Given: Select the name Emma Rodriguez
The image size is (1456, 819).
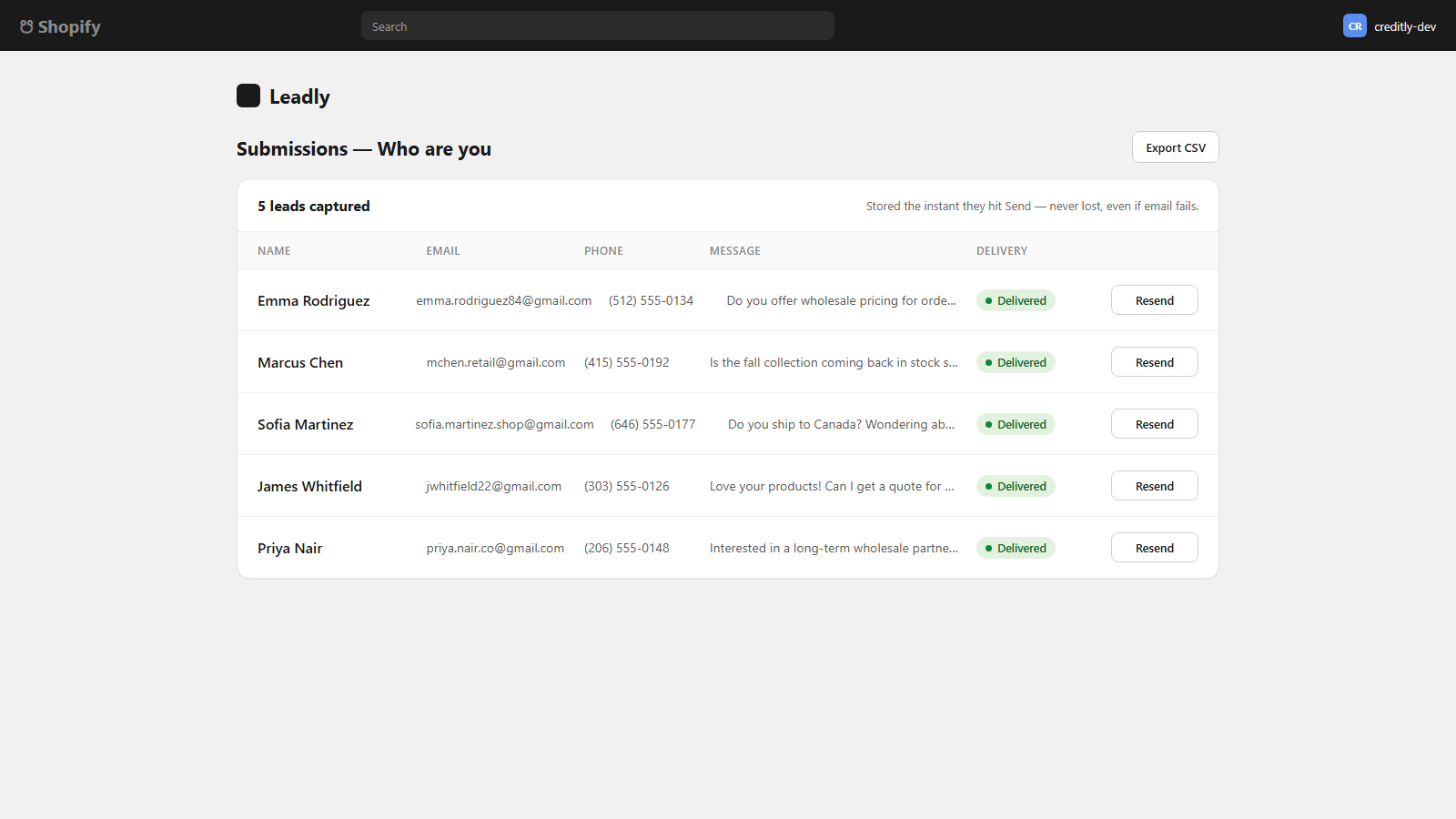Looking at the screenshot, I should click(313, 301).
